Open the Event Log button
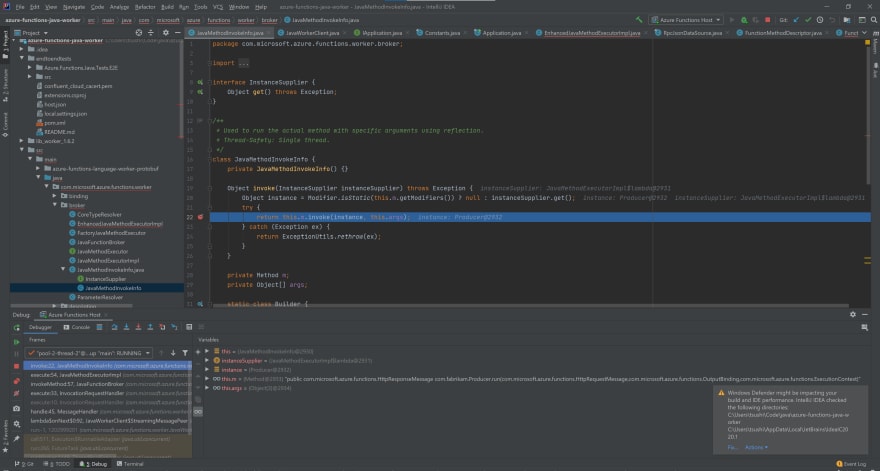 (851, 464)
